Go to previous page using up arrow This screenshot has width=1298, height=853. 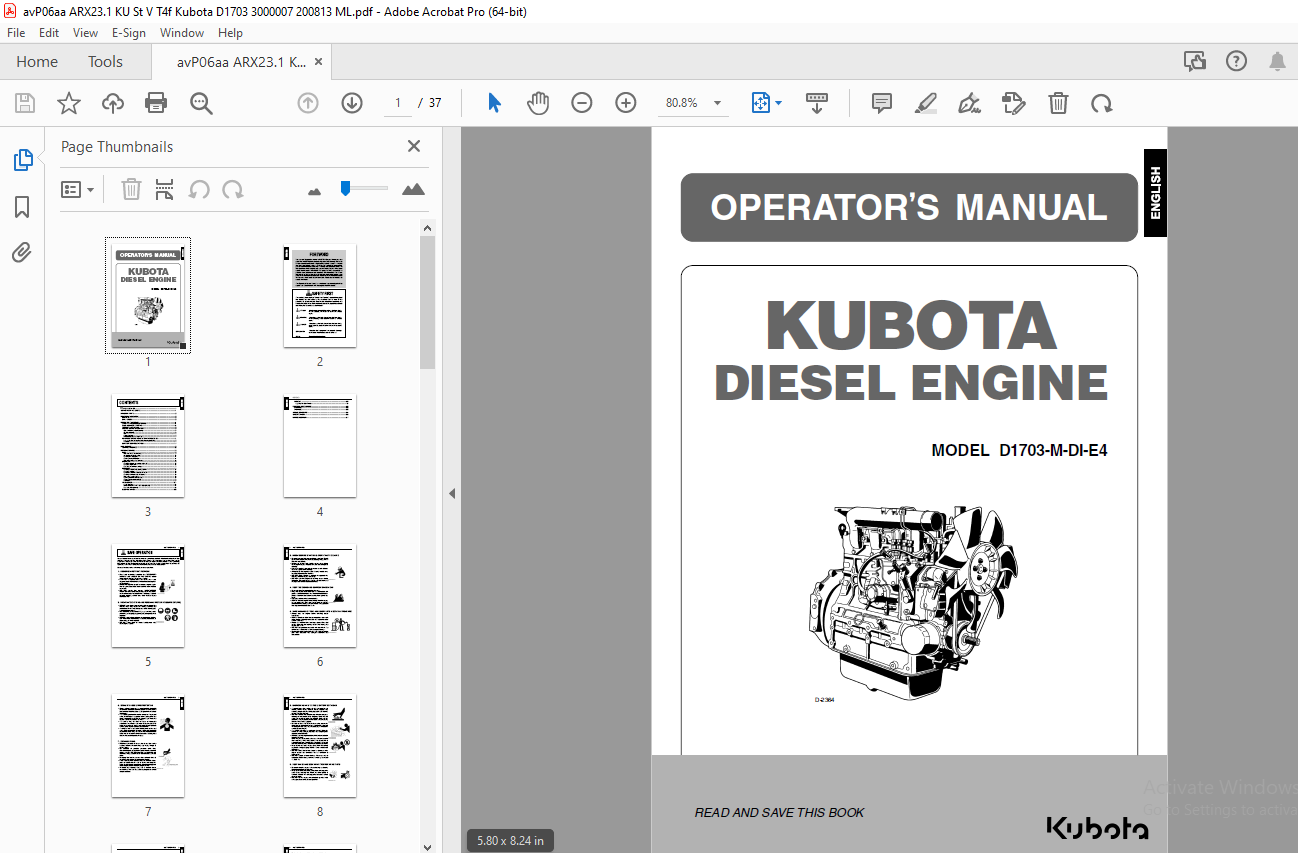tap(308, 103)
